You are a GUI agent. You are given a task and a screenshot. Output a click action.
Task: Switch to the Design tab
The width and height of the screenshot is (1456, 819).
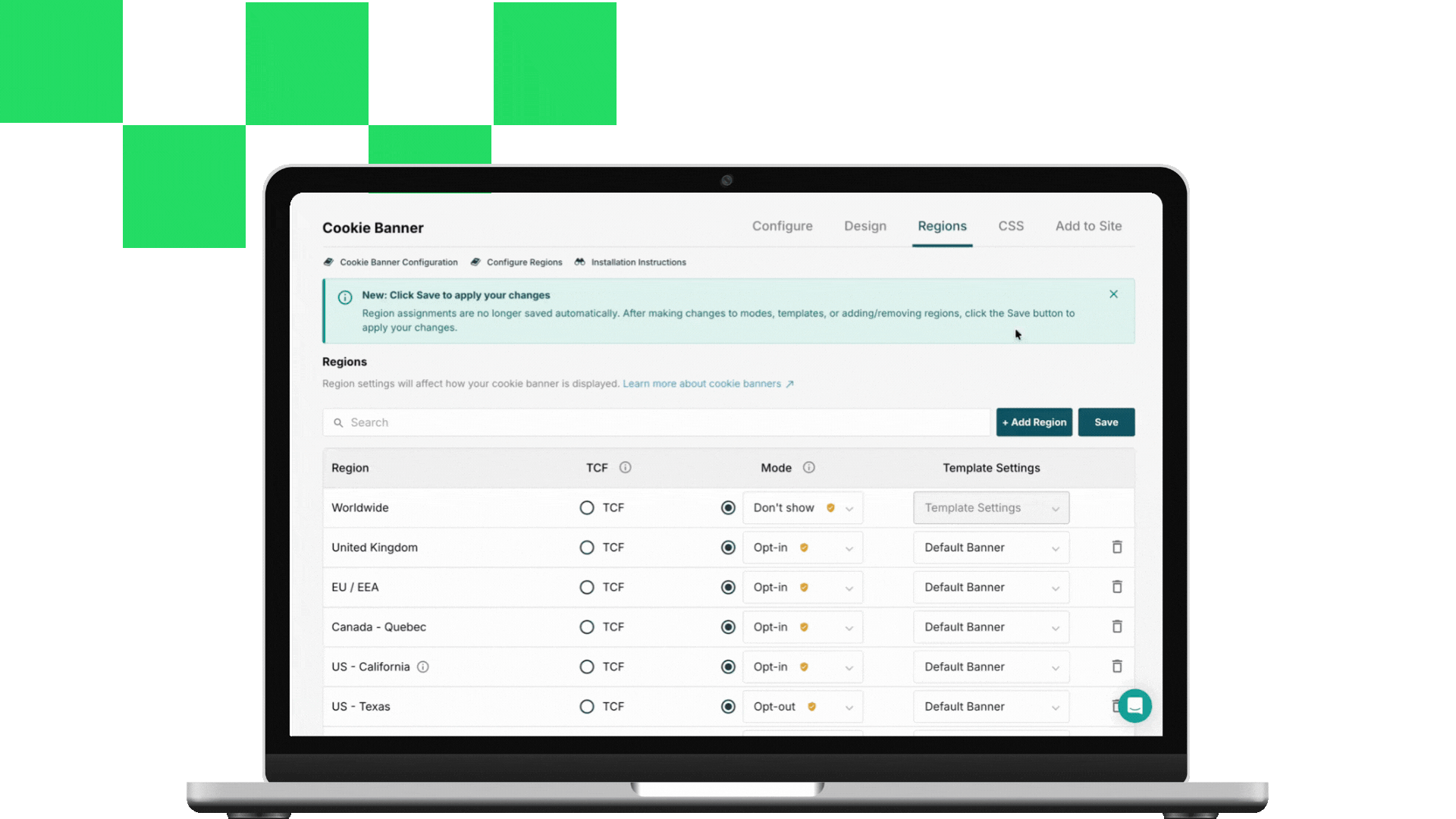tap(864, 226)
